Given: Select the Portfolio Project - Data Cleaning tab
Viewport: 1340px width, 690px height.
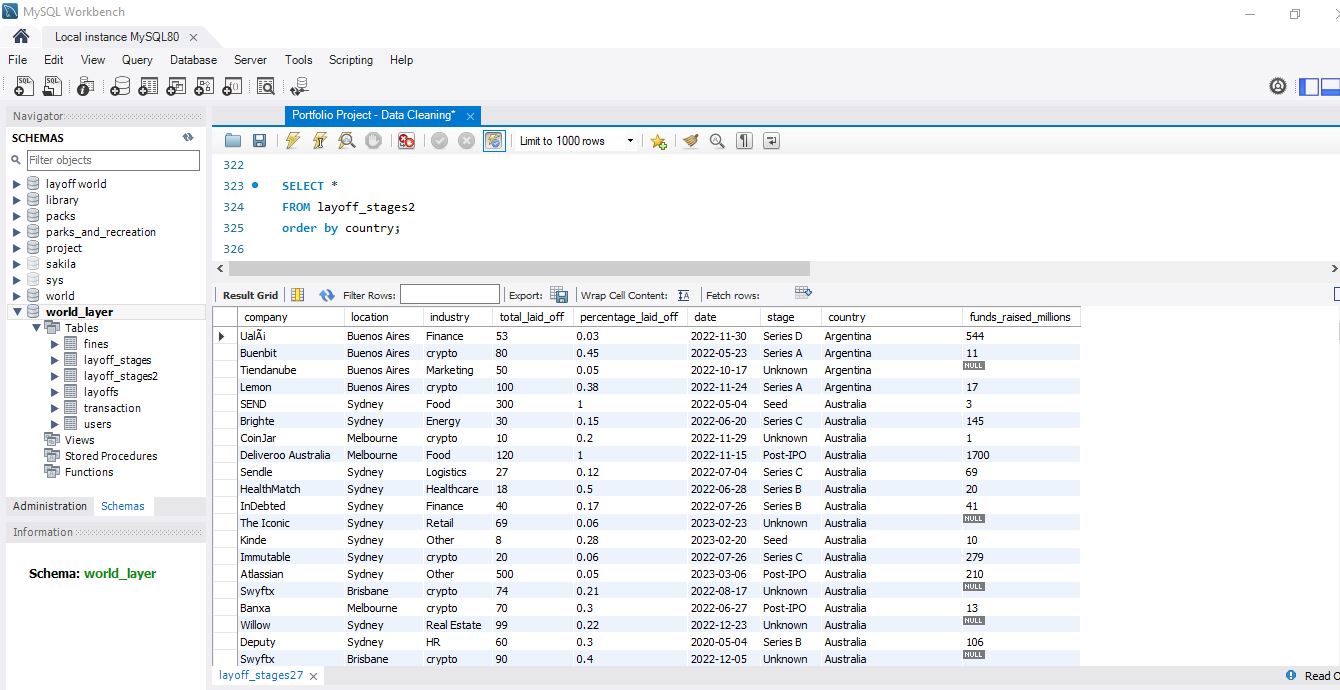Looking at the screenshot, I should coord(374,115).
